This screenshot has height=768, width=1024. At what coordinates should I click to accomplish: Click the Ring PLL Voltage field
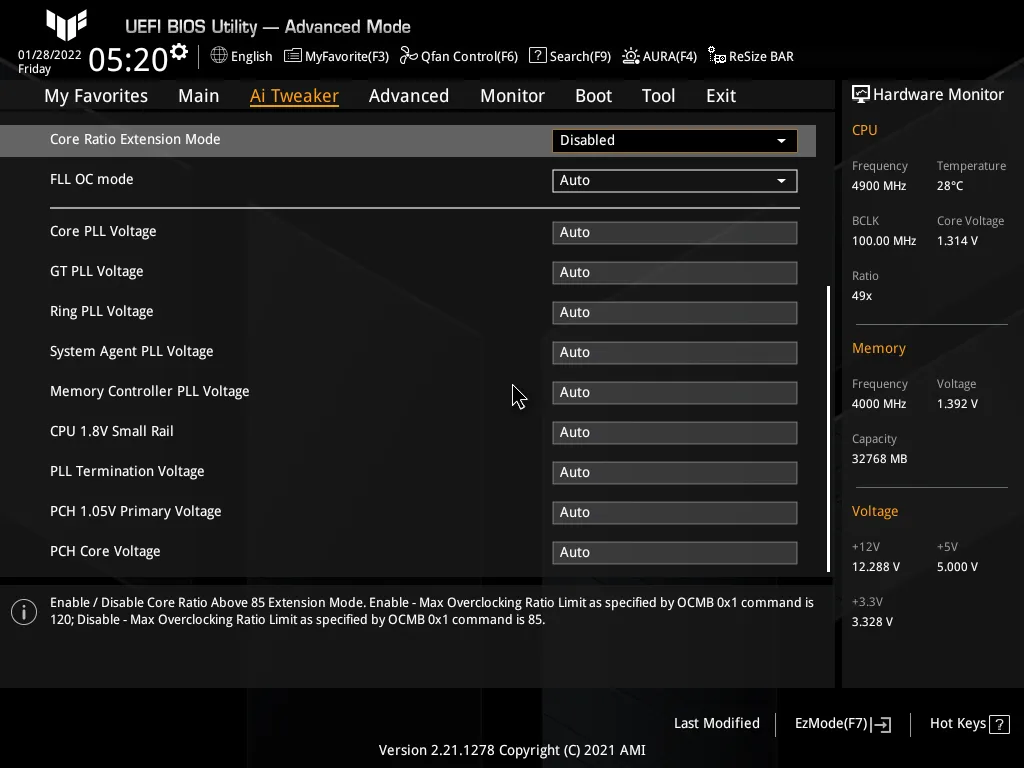675,312
